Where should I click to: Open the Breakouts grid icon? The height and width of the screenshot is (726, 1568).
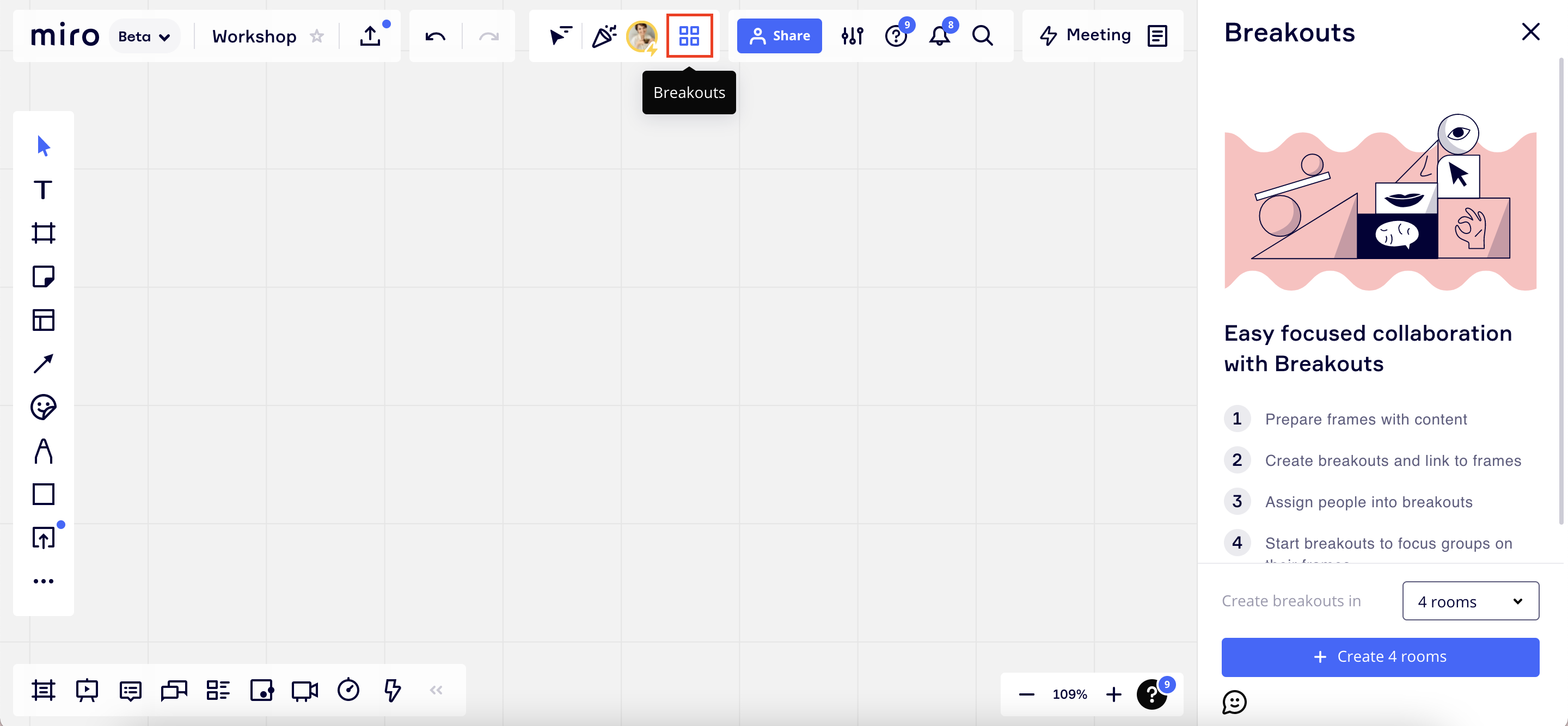(x=689, y=36)
